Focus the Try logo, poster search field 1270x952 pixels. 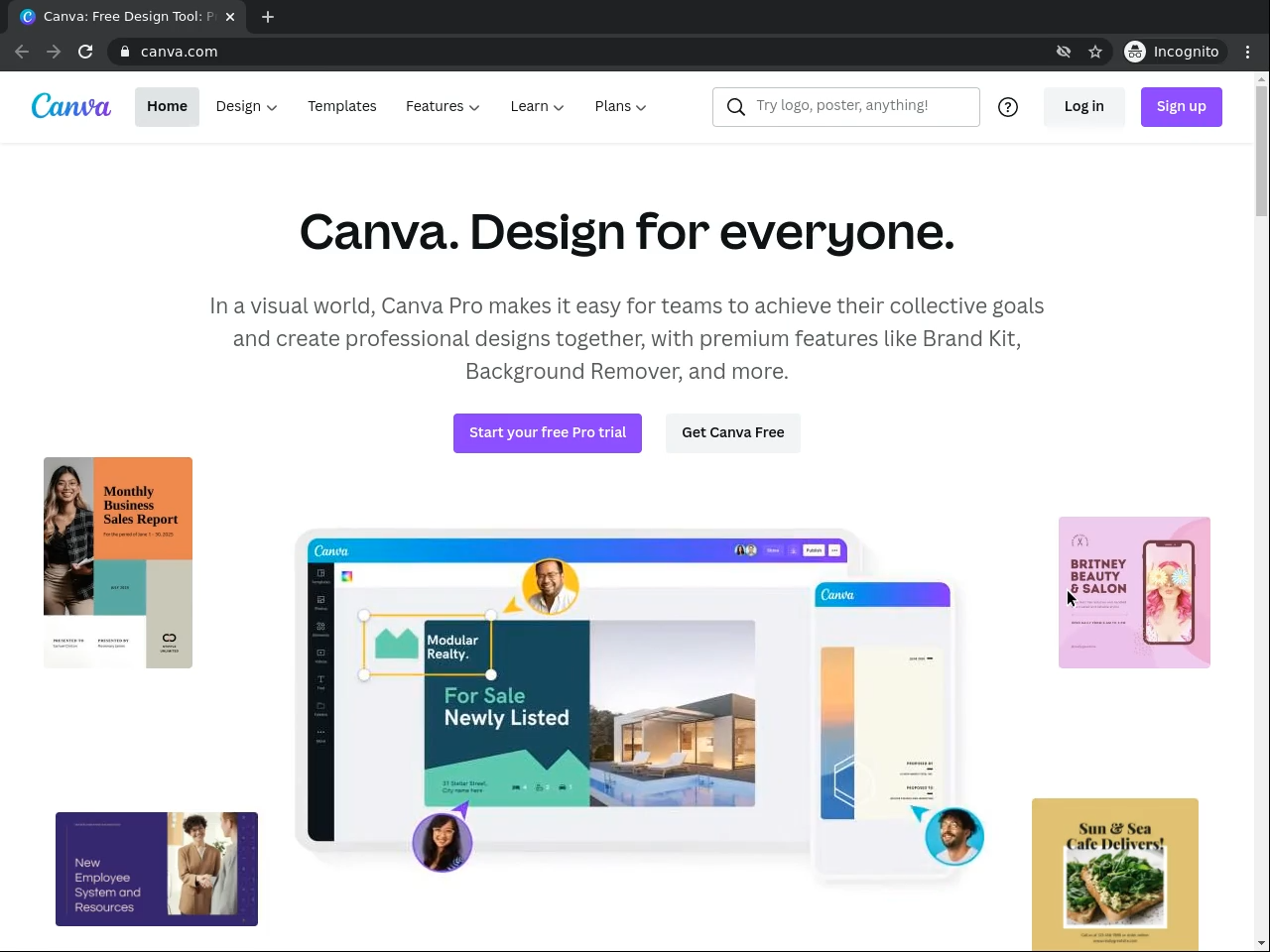pyautogui.click(x=846, y=107)
